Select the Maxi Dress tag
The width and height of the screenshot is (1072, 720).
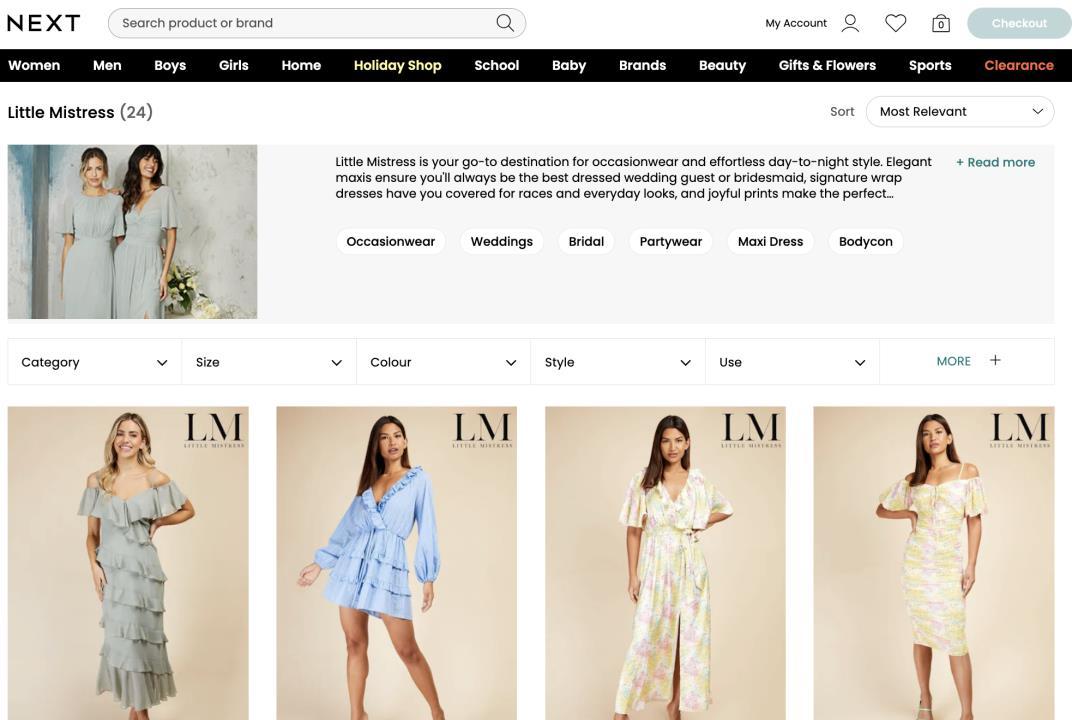click(770, 241)
